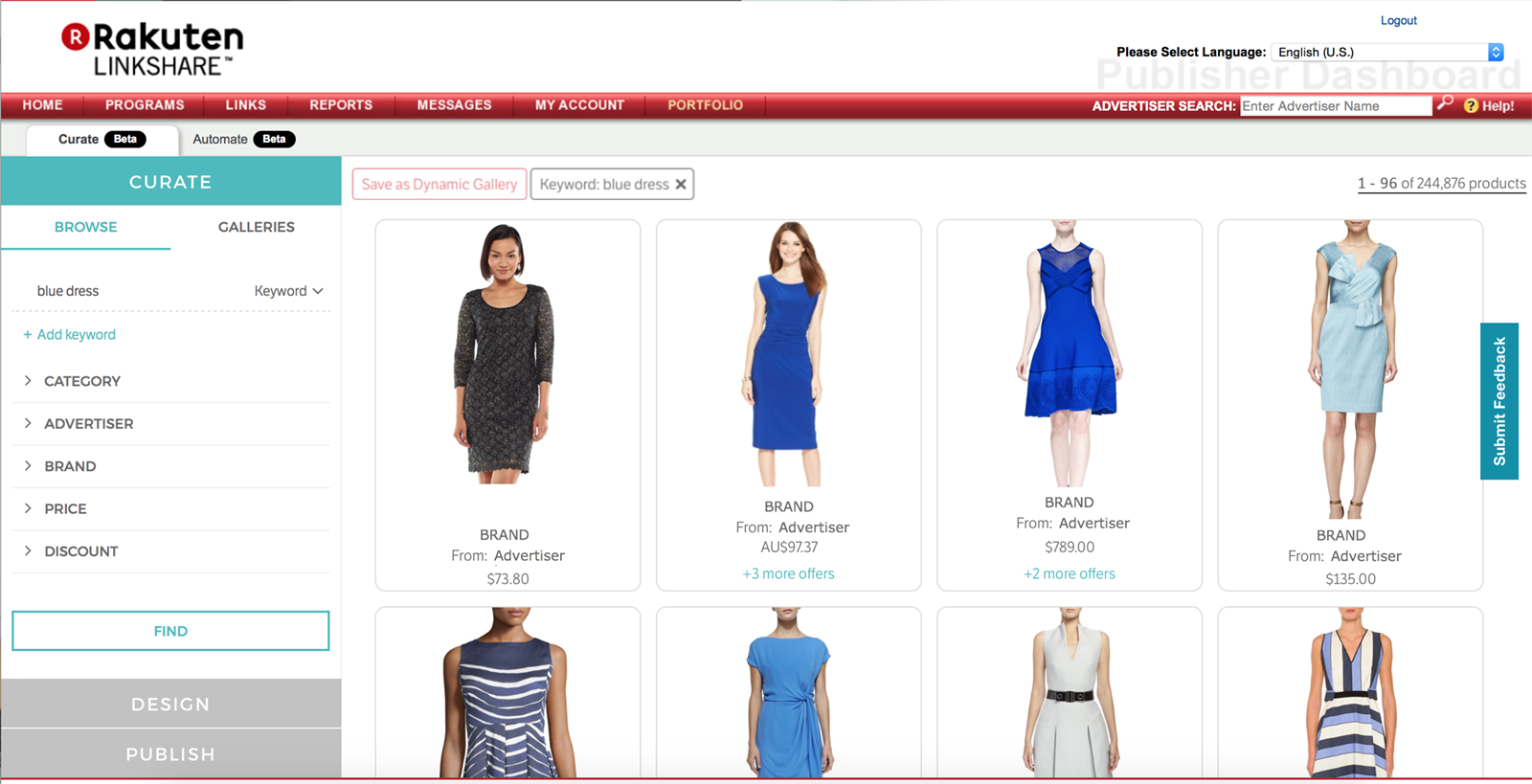Open the REPORTS menu
Viewport: 1532px width, 784px height.
pyautogui.click(x=341, y=105)
